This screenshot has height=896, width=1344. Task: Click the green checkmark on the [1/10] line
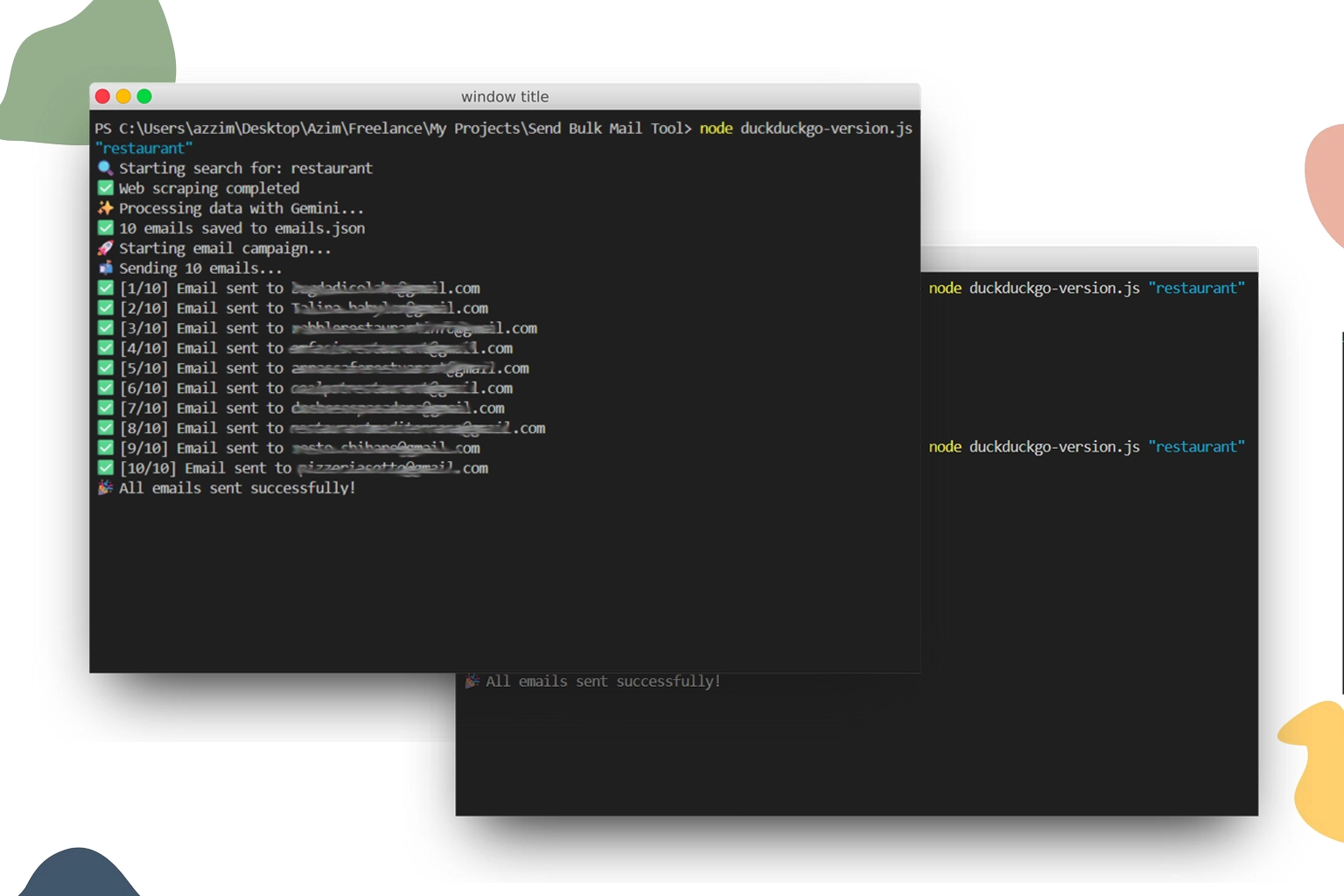[x=105, y=289]
